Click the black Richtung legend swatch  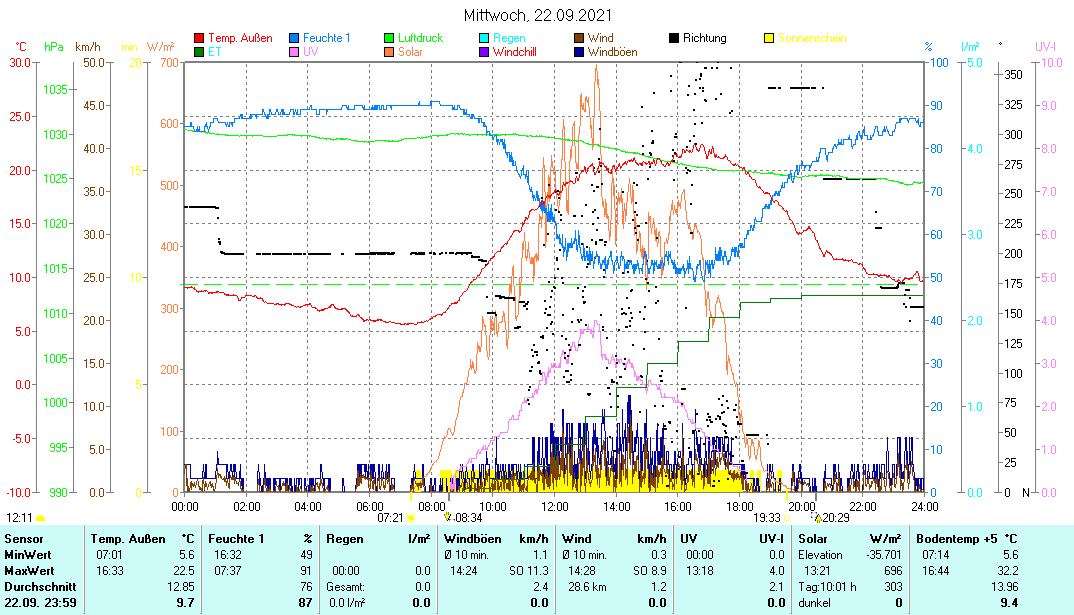coord(674,38)
